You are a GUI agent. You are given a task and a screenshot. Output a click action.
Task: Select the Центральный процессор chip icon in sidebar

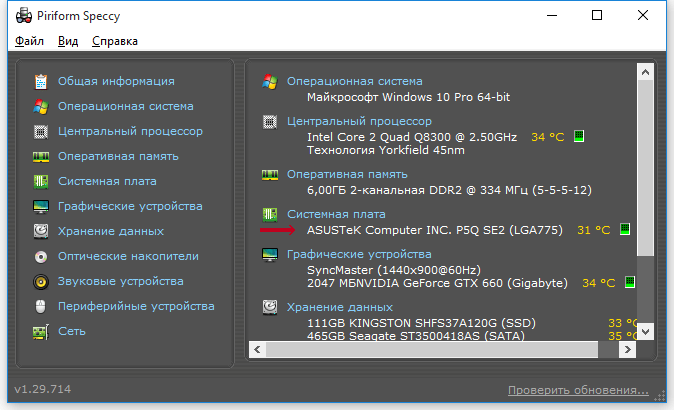coord(41,131)
